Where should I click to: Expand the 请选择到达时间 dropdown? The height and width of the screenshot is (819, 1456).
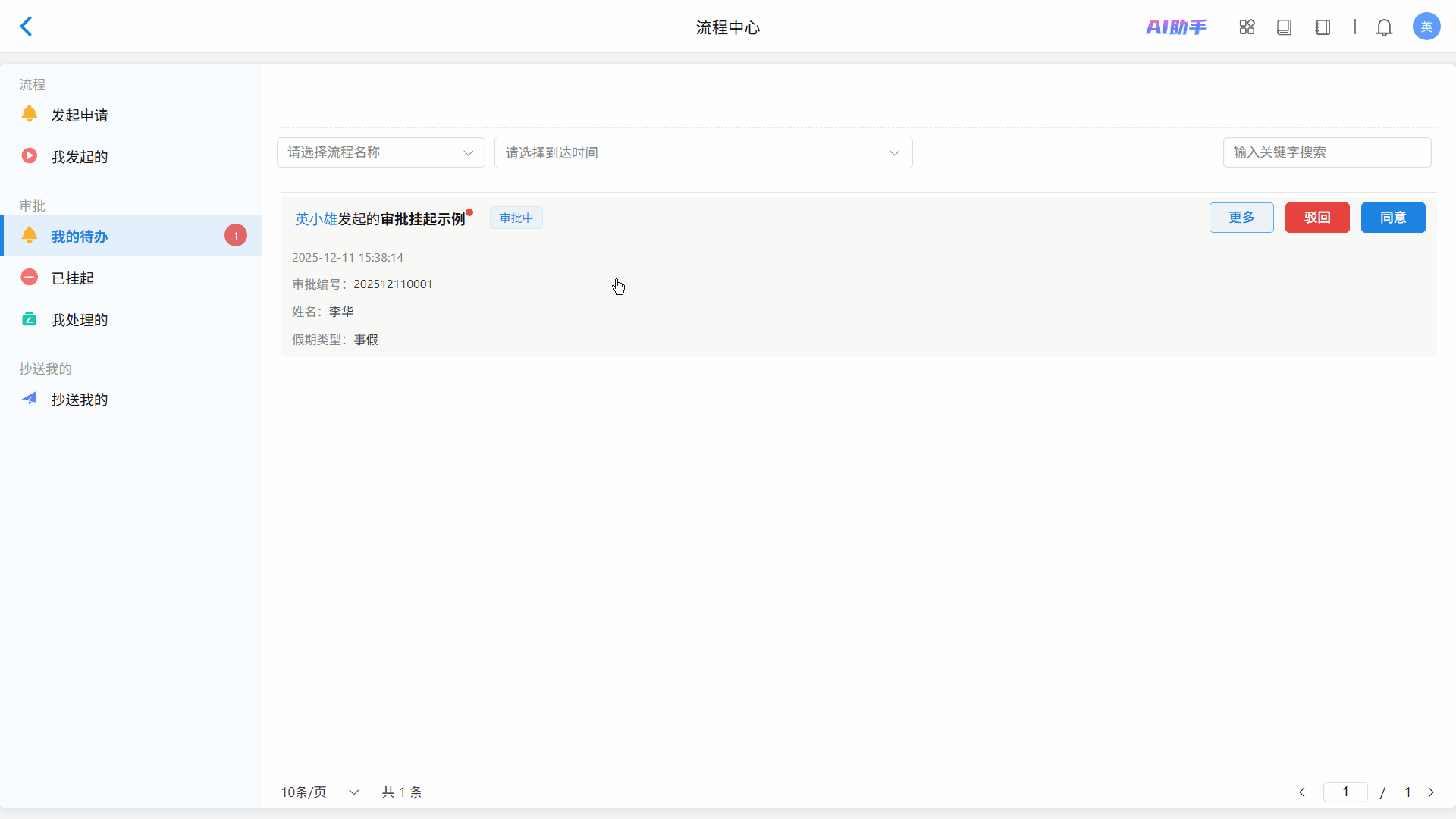pyautogui.click(x=702, y=153)
